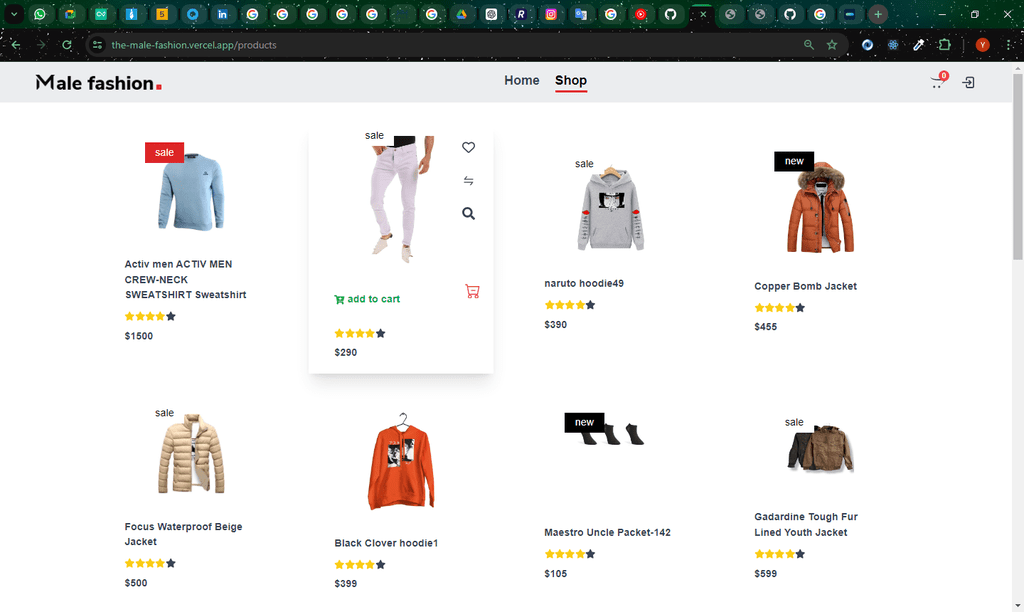
Task: Switch to the YouTube Music tab
Action: 641,14
